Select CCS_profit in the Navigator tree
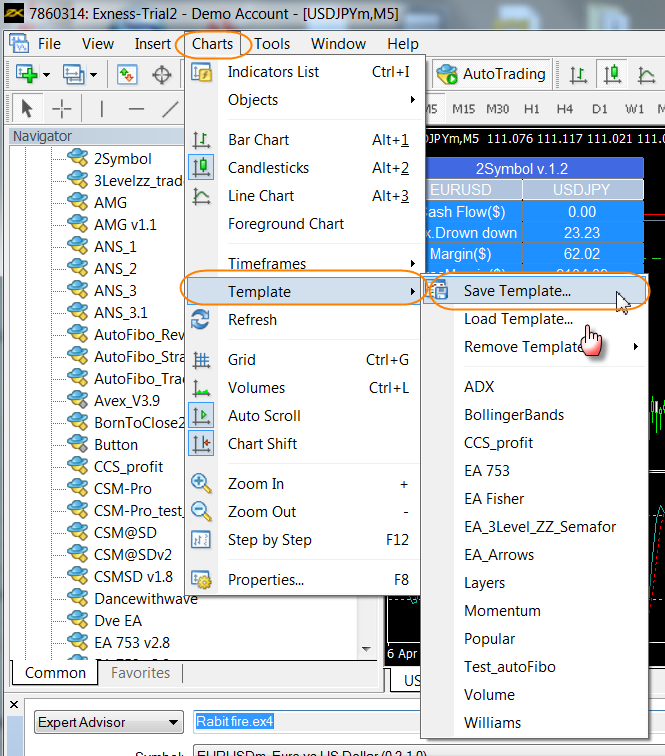The height and width of the screenshot is (756, 665). pos(130,466)
